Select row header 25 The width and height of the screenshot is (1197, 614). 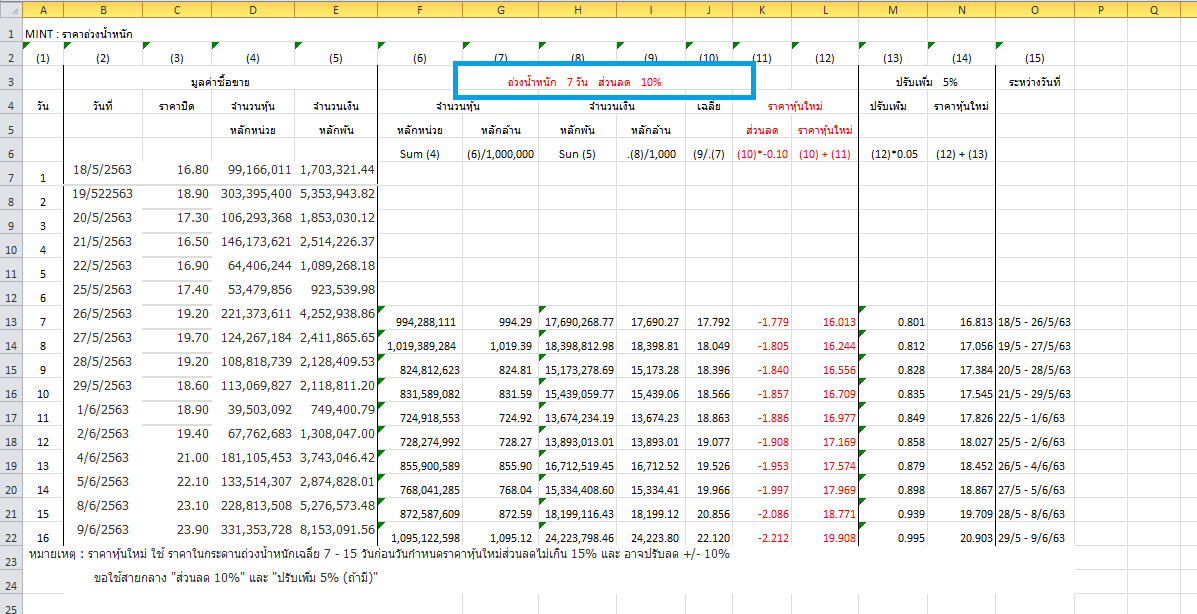point(11,606)
